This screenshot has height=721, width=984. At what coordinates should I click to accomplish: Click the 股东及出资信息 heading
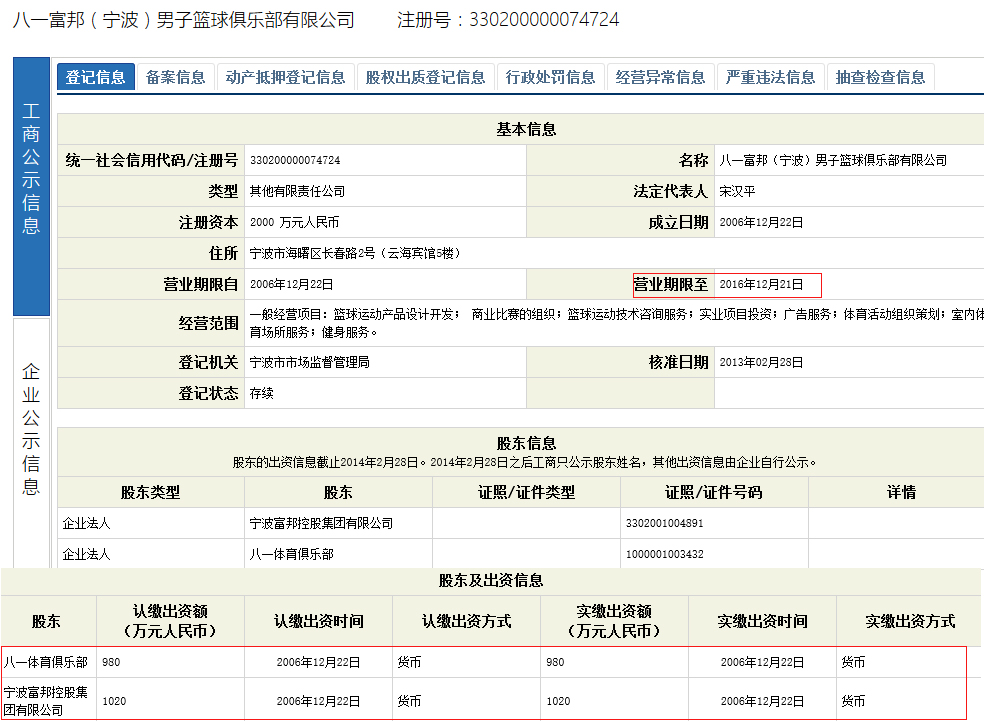491,580
